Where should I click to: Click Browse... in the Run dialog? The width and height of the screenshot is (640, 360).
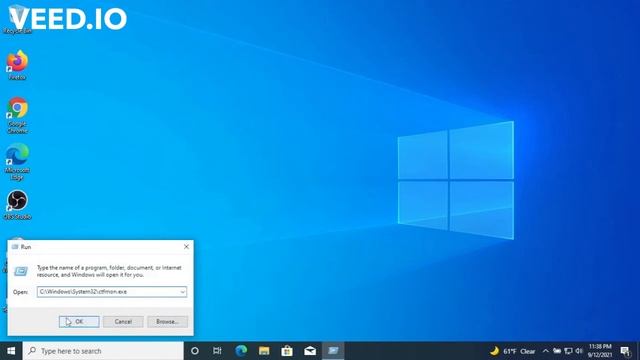[167, 322]
